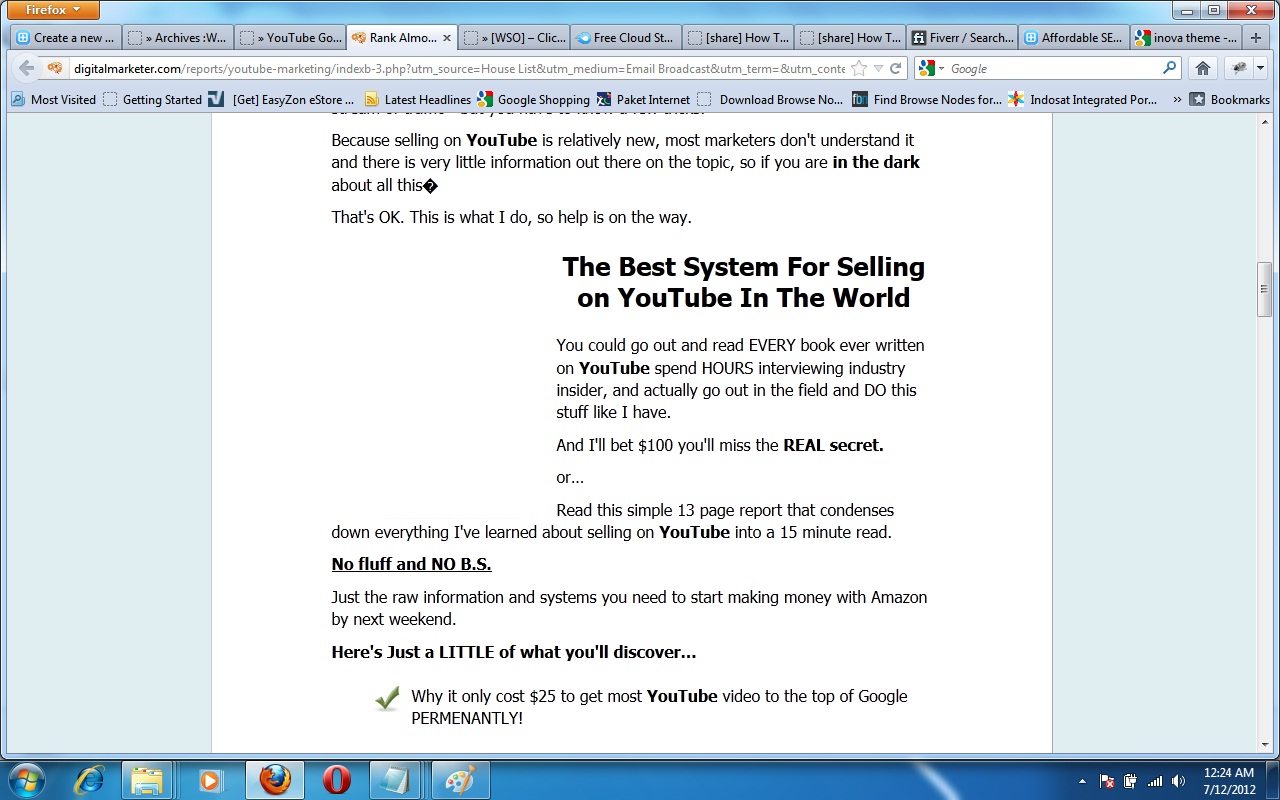Open the '[Get] EasyZon eStore...' bookmark
Image resolution: width=1280 pixels, height=800 pixels.
(x=283, y=99)
